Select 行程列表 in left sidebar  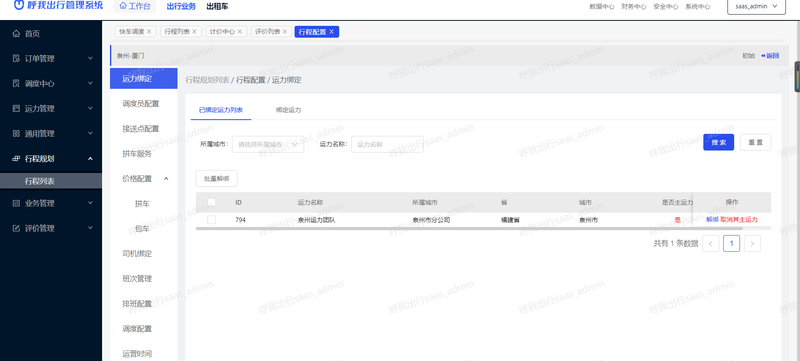pyautogui.click(x=51, y=181)
